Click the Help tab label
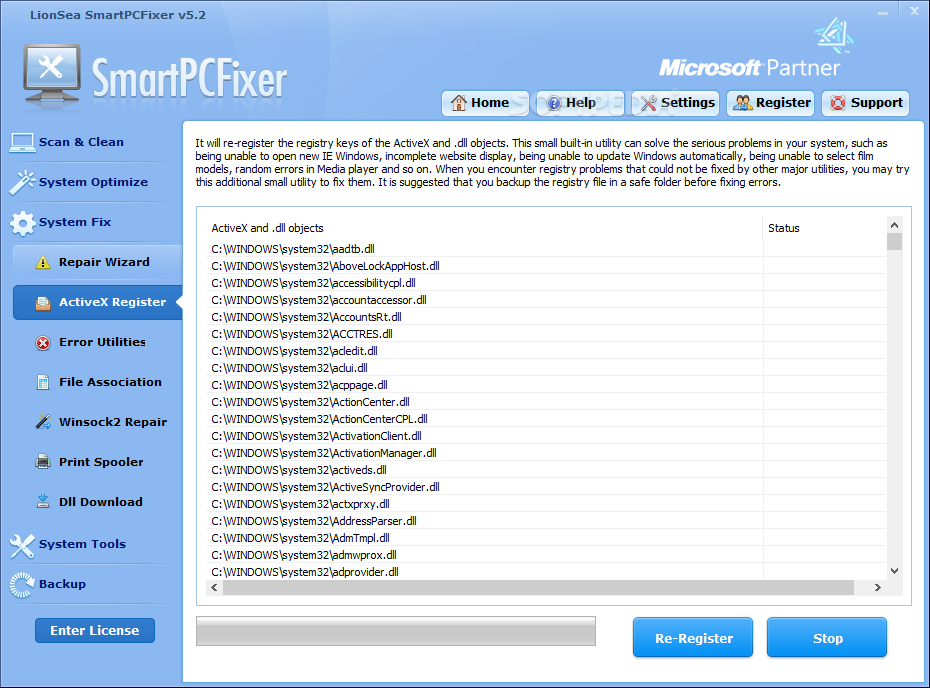This screenshot has height=688, width=930. tap(581, 103)
